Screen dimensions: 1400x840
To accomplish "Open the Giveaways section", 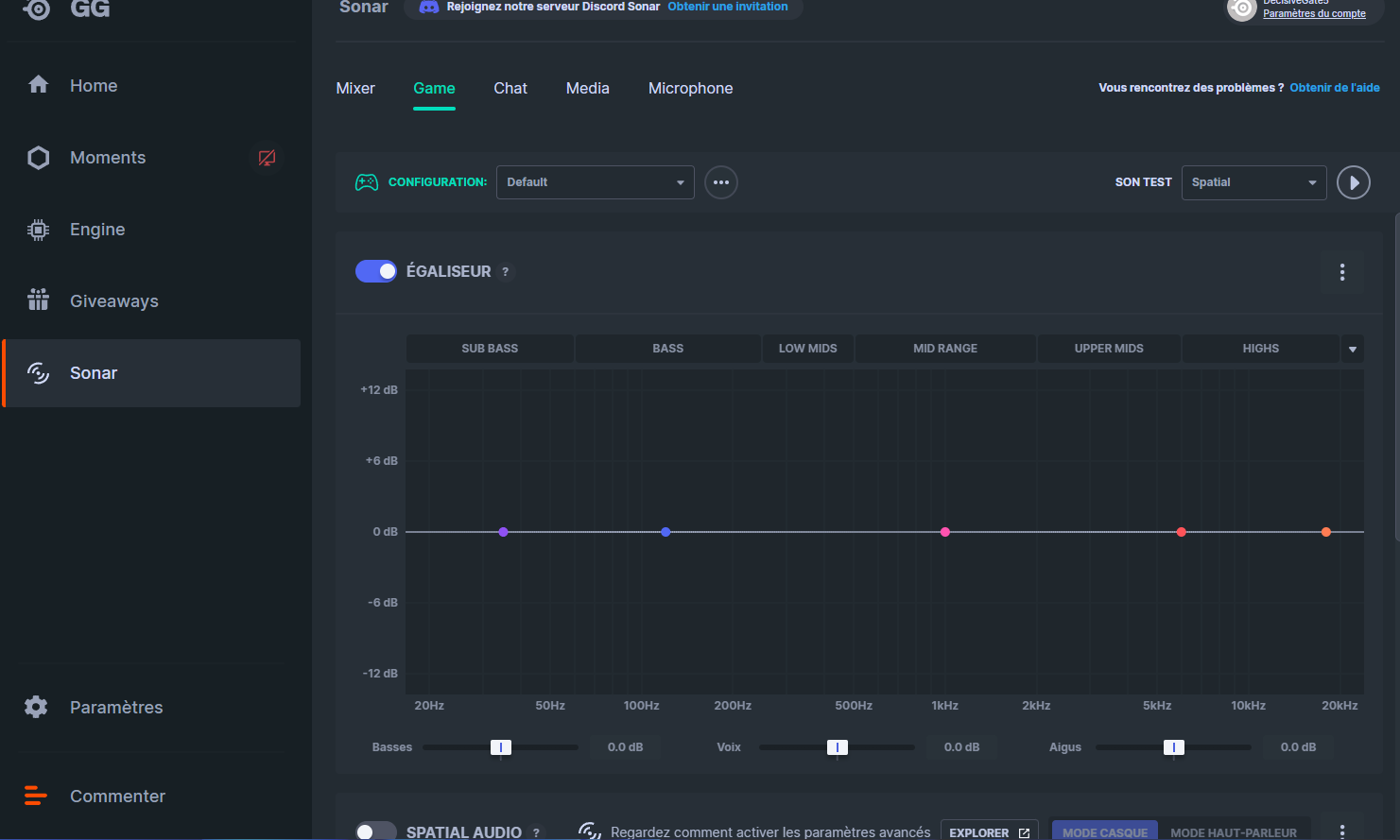I will coord(113,301).
